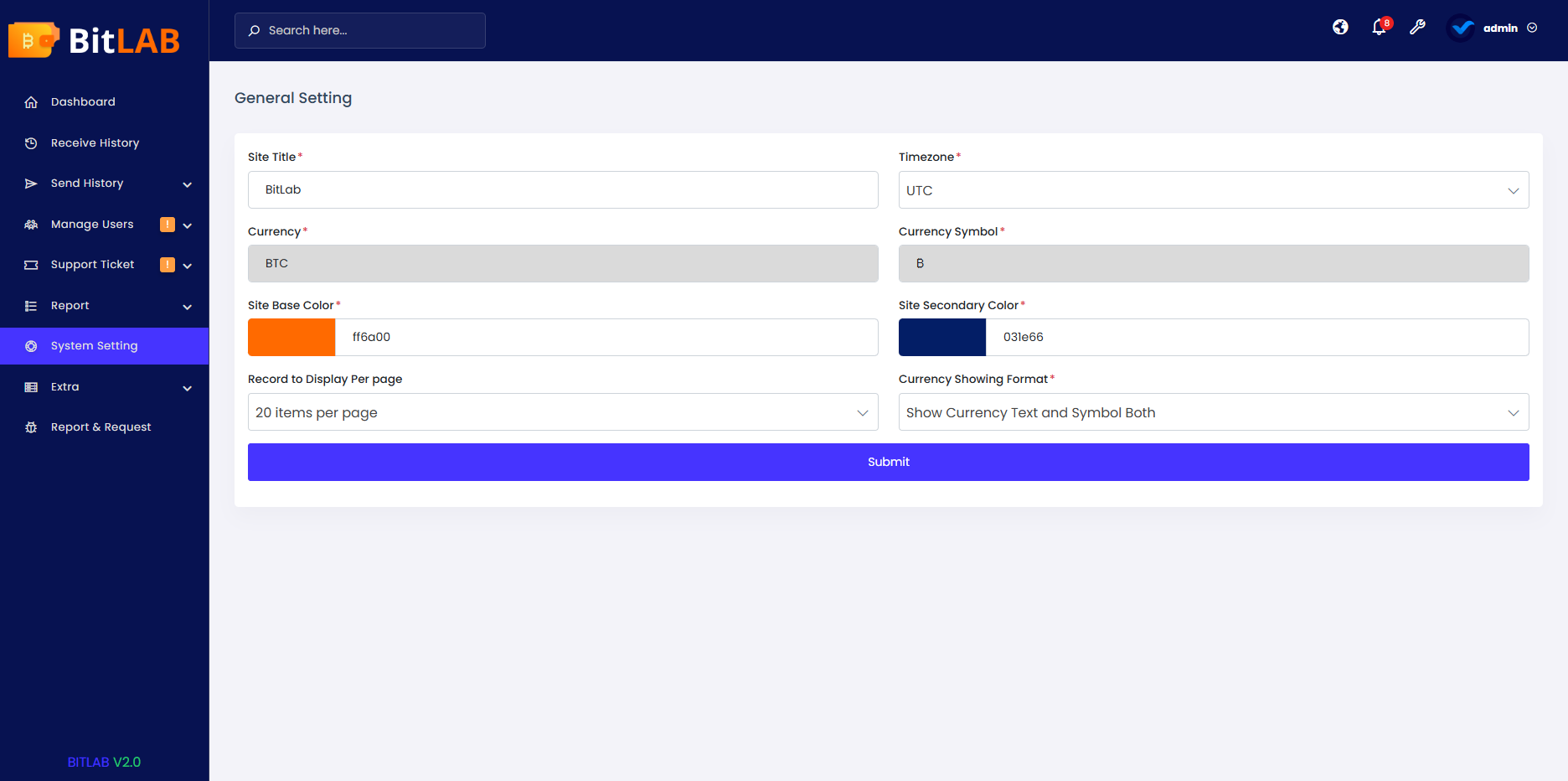
Task: Click the Extra server icon
Action: click(31, 387)
